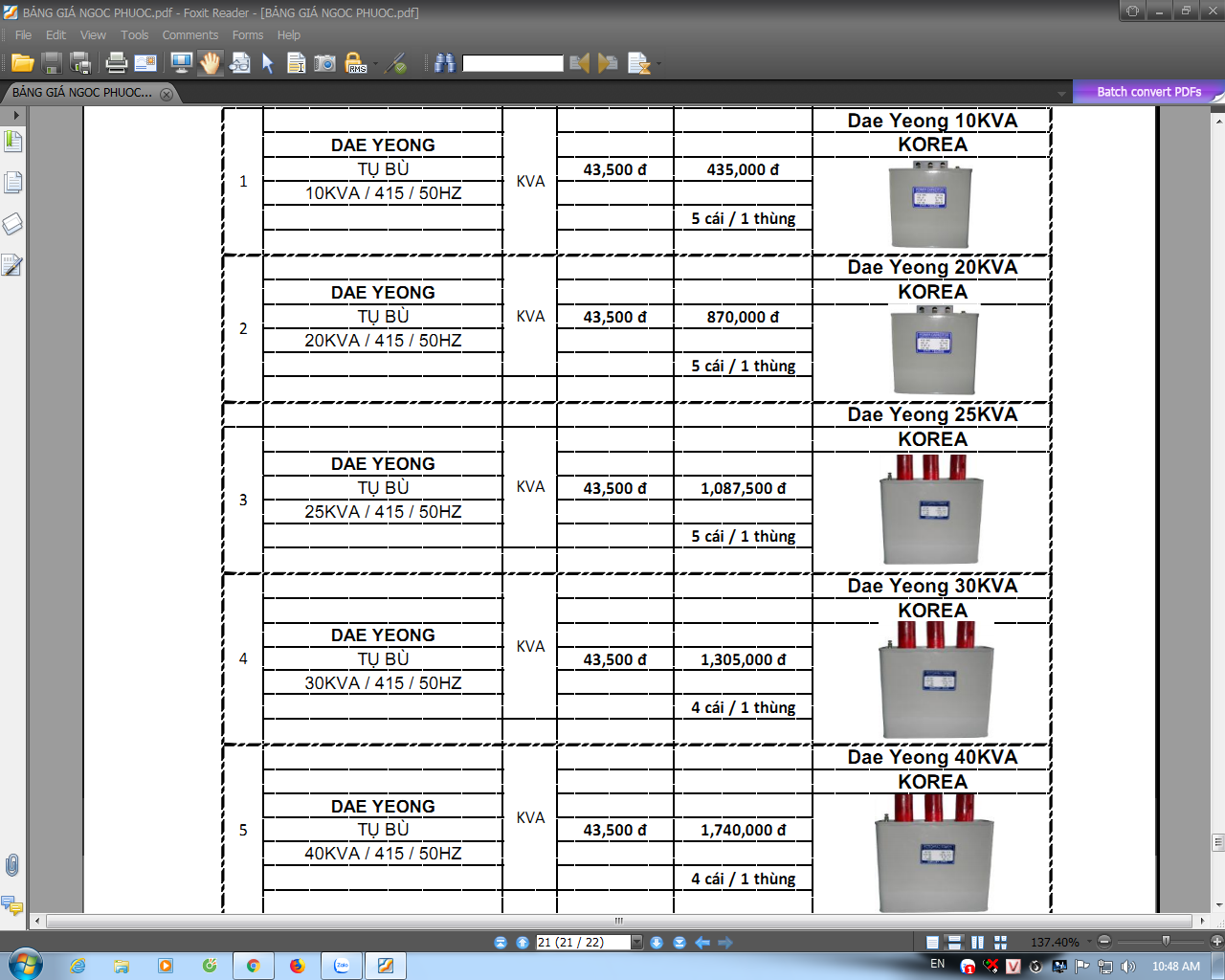Close the BẢNG GIÁ NGOC PHUOC tab
Viewport: 1225px width, 980px height.
[x=167, y=94]
